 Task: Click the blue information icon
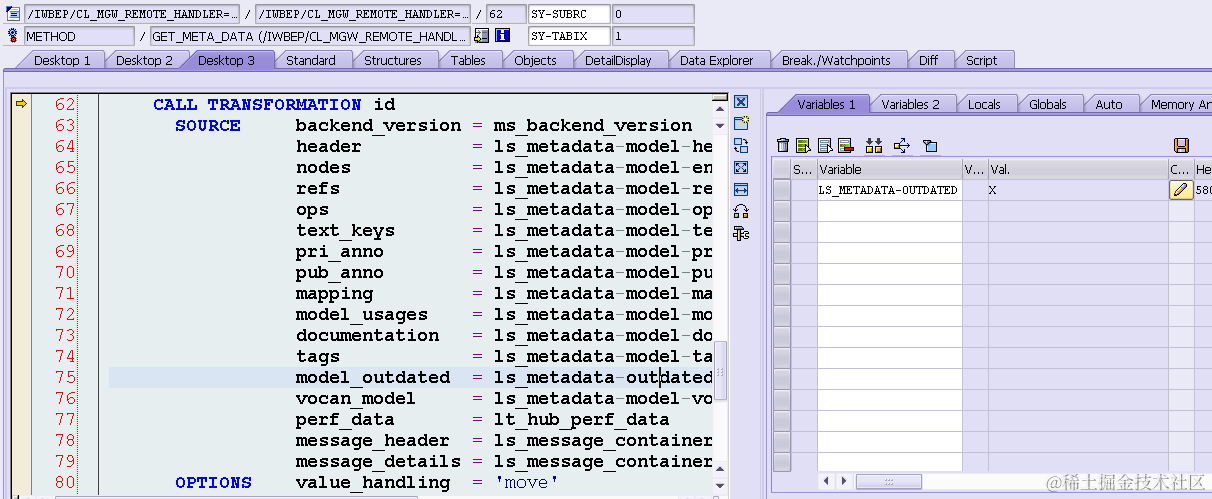(503, 36)
